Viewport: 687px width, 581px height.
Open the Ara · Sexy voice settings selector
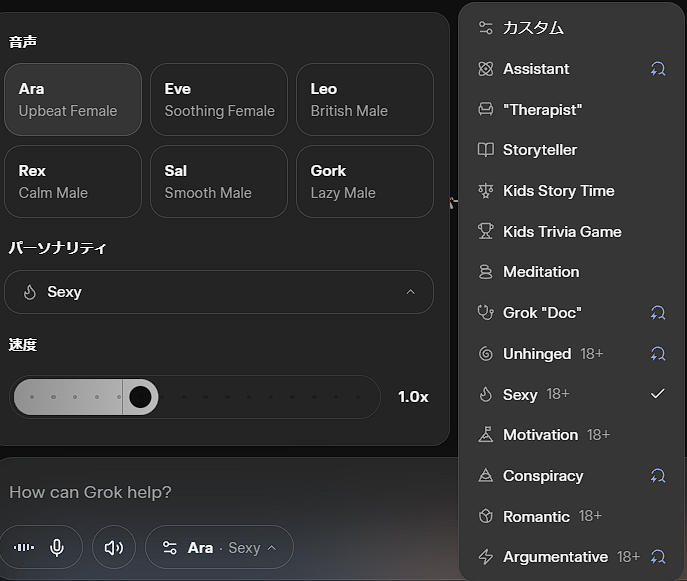tap(219, 547)
